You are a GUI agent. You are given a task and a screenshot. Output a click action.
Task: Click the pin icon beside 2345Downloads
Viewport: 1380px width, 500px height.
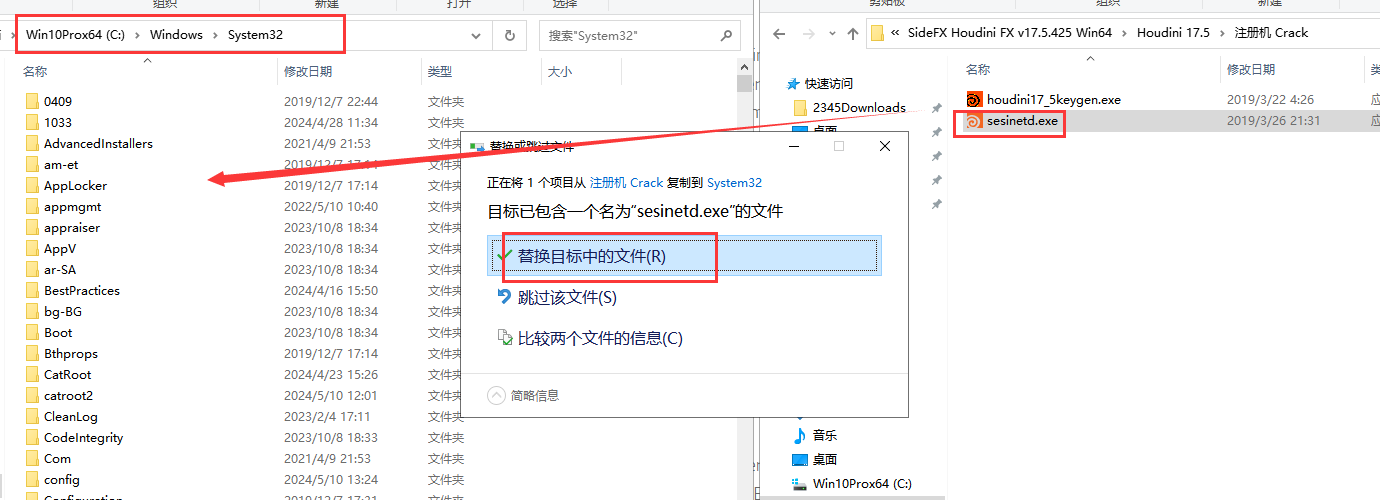936,108
